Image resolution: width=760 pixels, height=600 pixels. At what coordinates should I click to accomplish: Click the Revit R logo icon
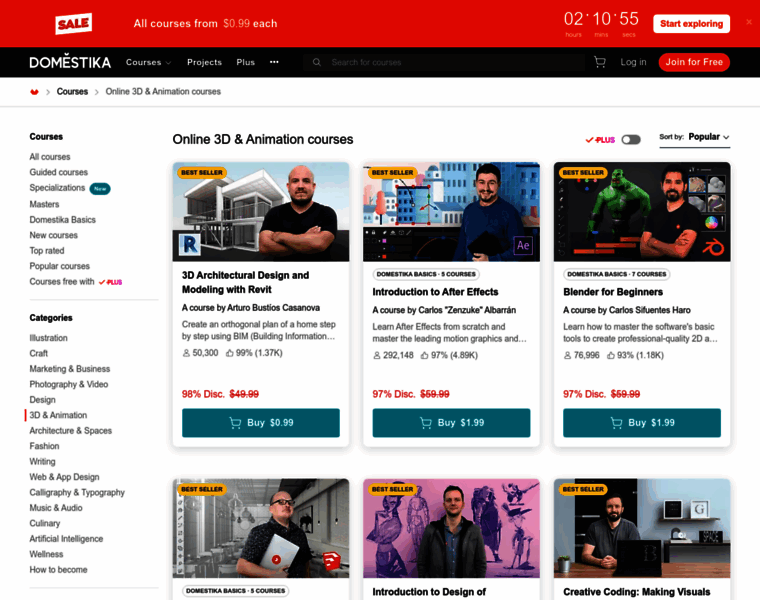coord(190,245)
